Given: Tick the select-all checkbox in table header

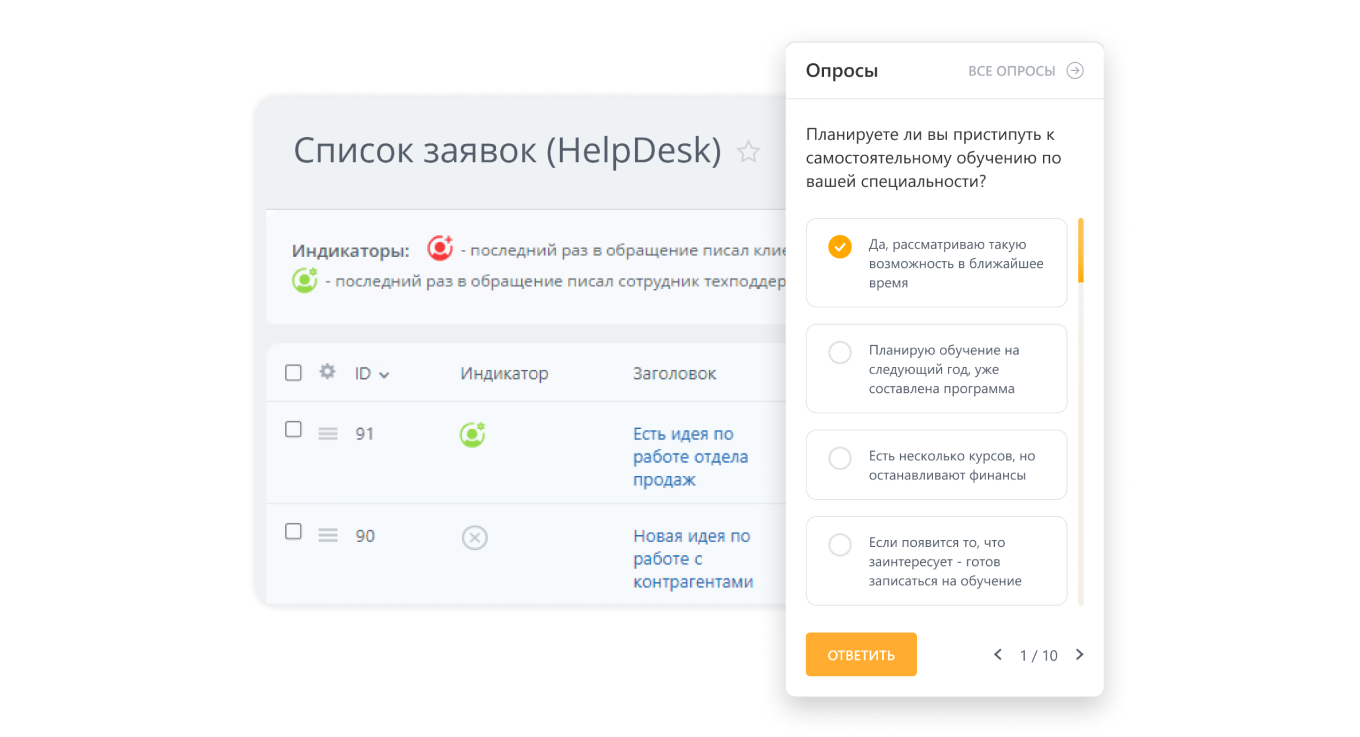Looking at the screenshot, I should click(293, 373).
